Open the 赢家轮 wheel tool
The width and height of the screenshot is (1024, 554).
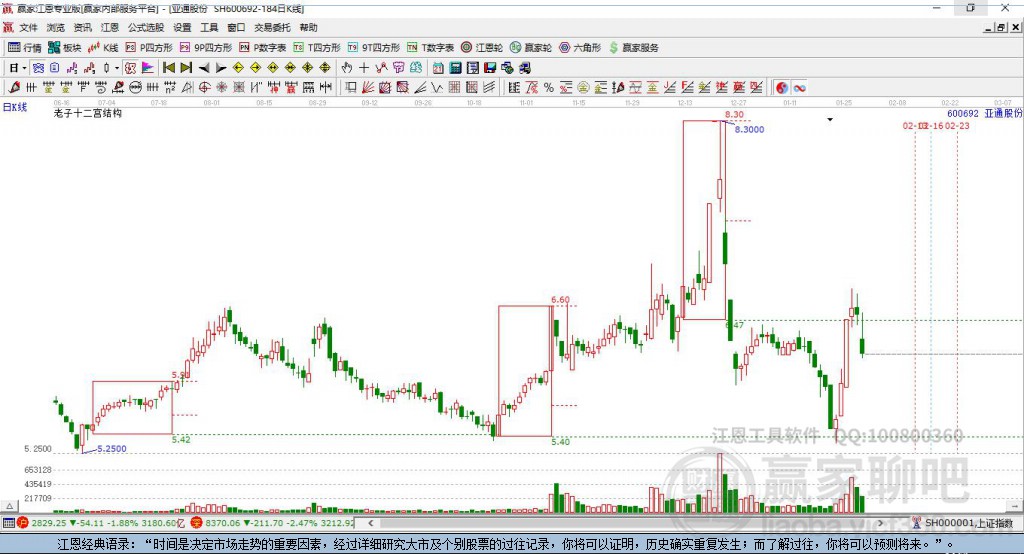[x=531, y=48]
